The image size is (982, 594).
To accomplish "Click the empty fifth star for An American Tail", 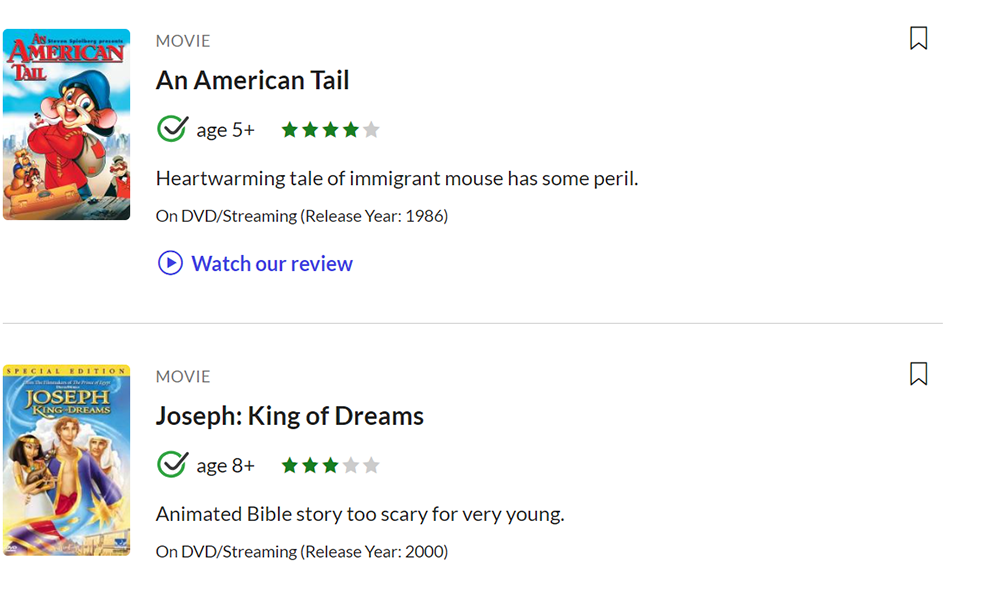I will [371, 128].
